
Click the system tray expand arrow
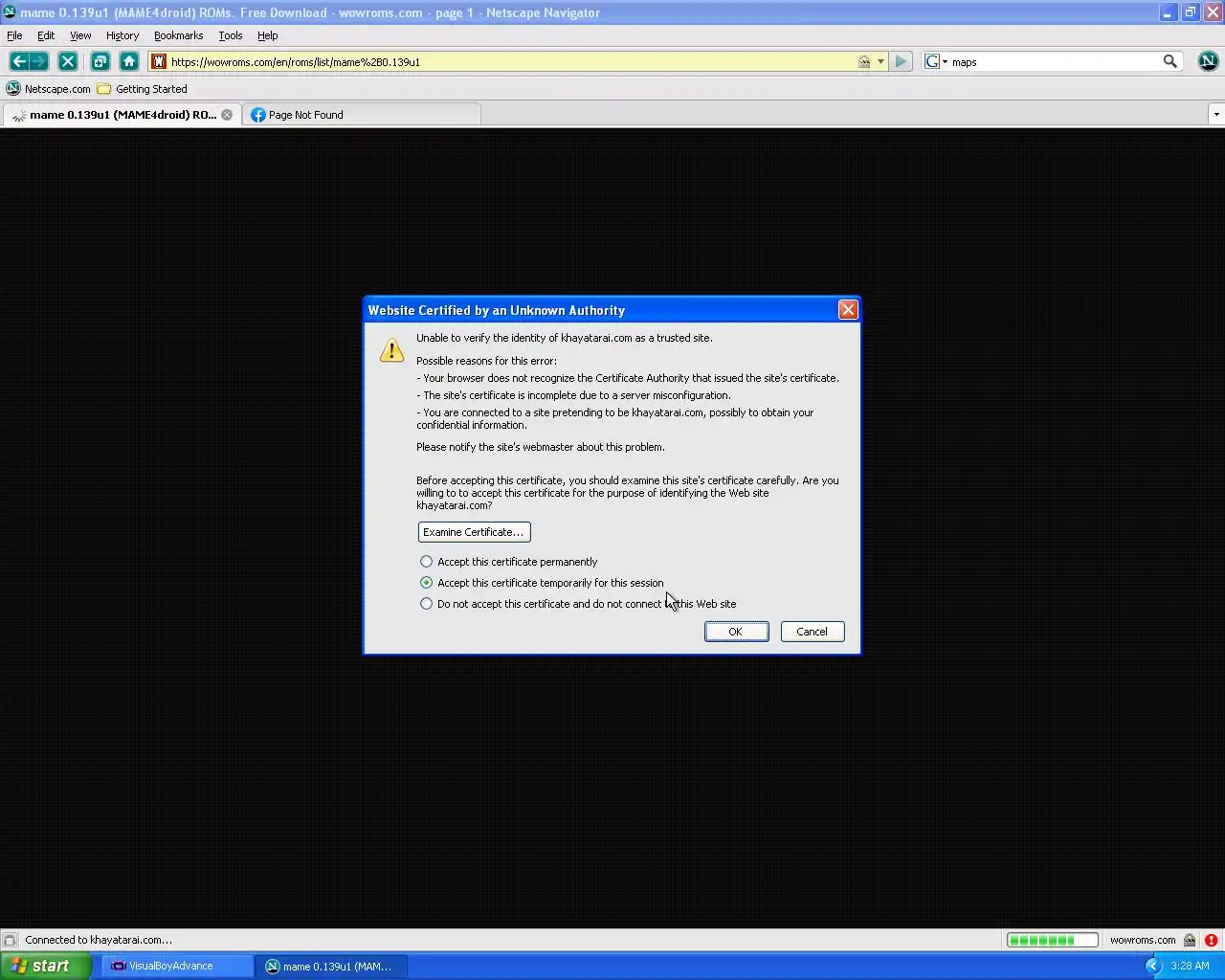pos(1153,966)
